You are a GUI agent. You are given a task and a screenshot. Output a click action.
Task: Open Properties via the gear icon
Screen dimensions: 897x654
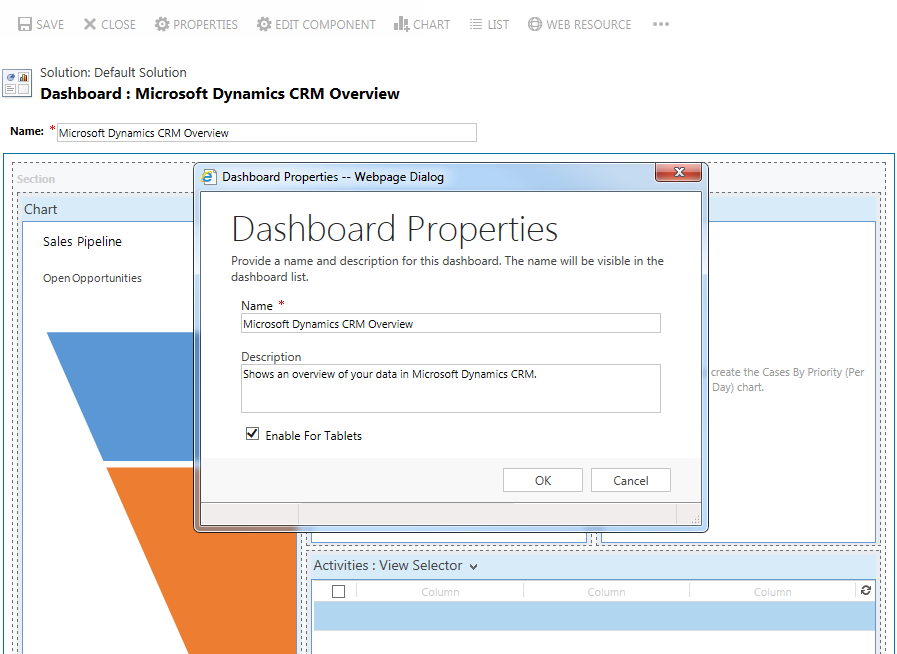pyautogui.click(x=162, y=24)
